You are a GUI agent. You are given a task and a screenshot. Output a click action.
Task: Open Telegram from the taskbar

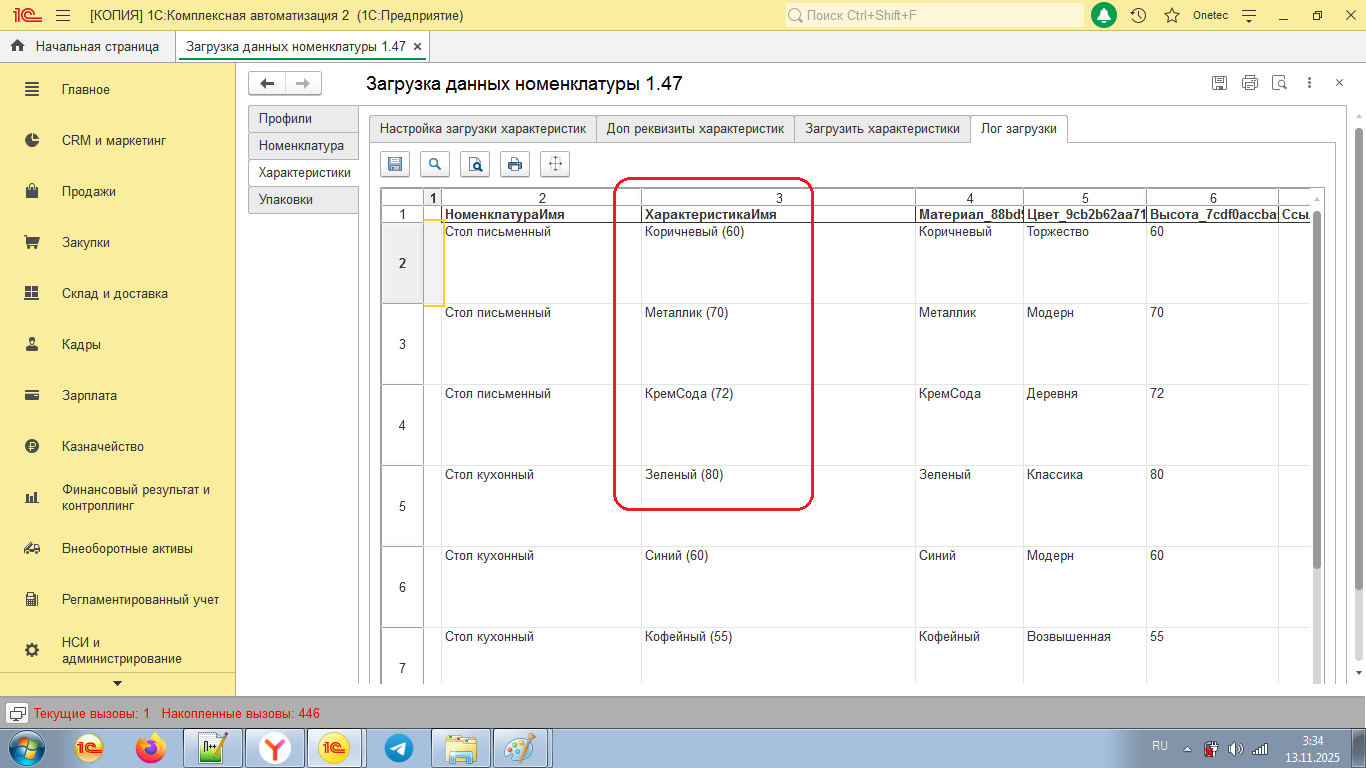(399, 748)
